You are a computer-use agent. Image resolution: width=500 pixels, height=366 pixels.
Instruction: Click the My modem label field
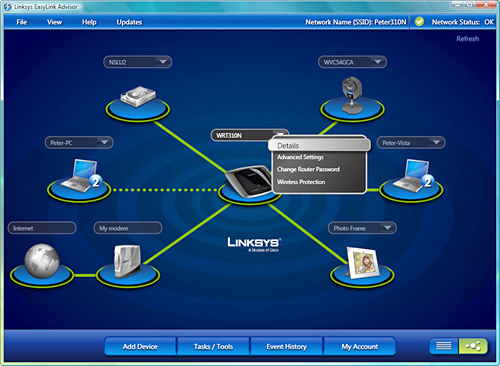pos(128,228)
